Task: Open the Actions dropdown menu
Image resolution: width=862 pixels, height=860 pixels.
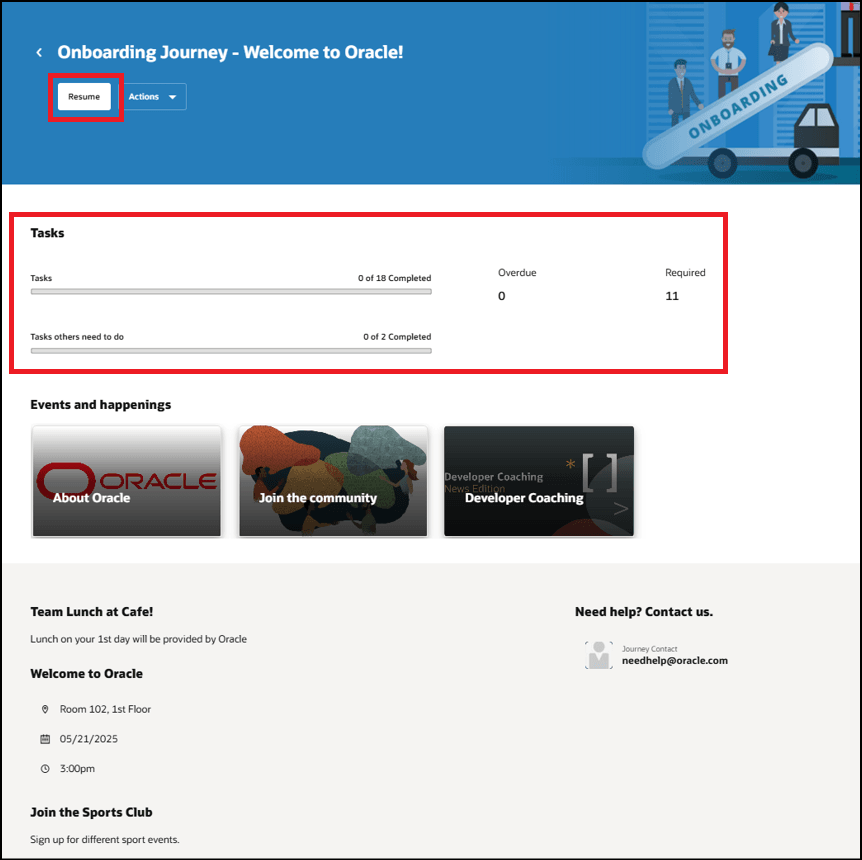Action: (x=153, y=97)
